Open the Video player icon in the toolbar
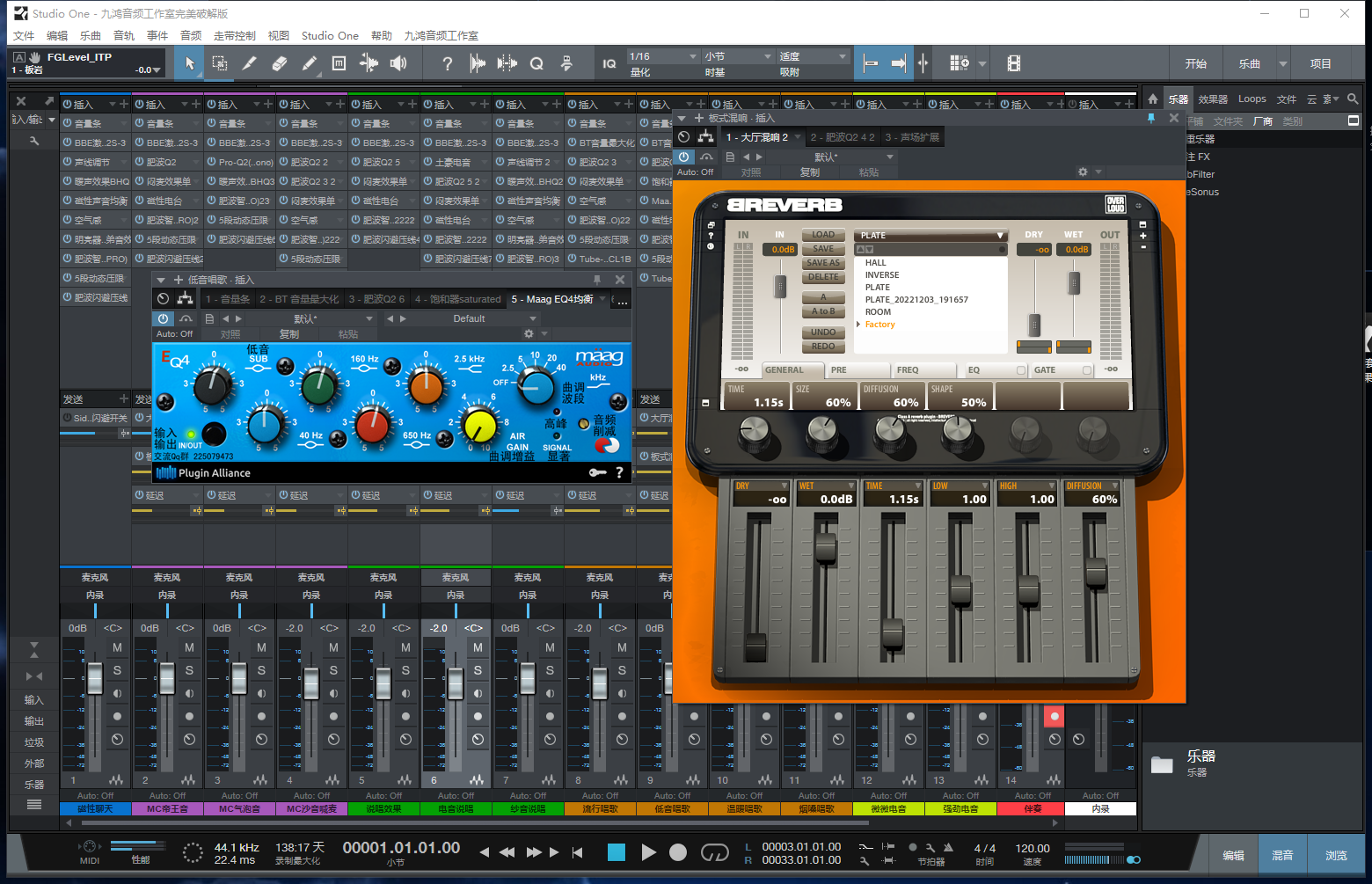The image size is (1372, 884). (x=1014, y=63)
